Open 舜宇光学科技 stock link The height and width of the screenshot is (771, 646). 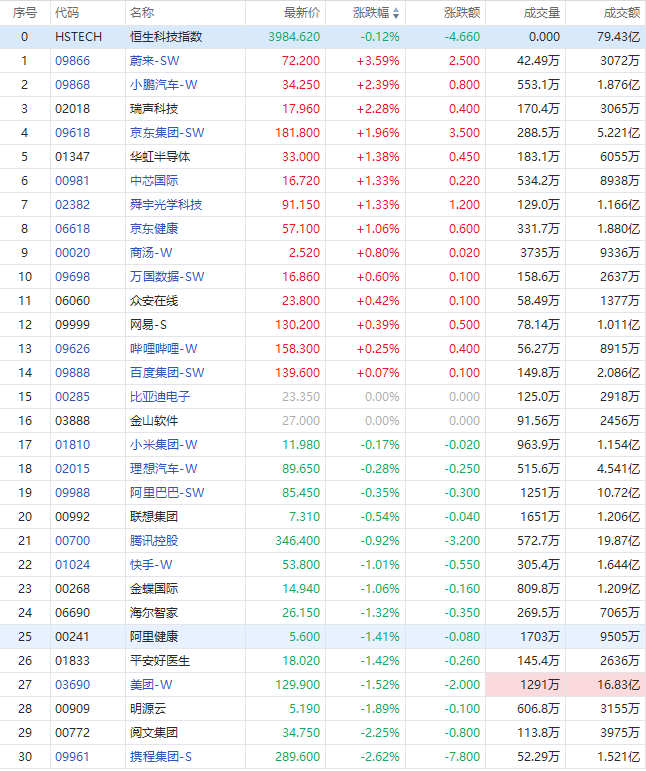pos(166,205)
